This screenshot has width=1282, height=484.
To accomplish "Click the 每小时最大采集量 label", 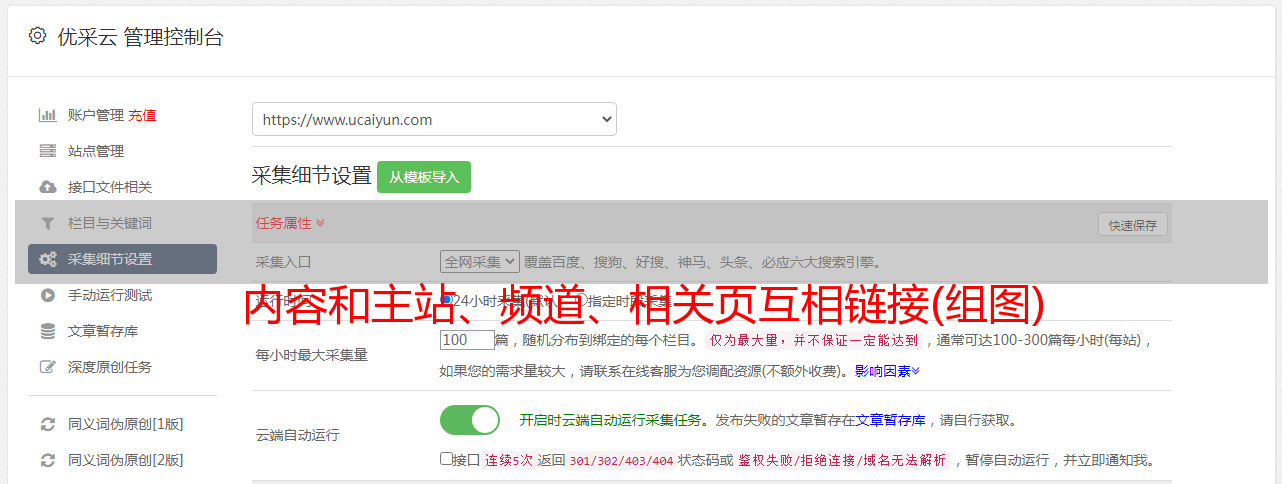I will (x=312, y=355).
